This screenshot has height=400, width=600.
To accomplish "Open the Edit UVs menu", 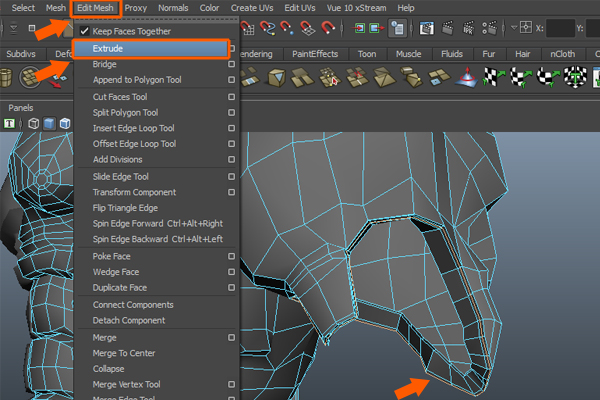I will (x=301, y=8).
